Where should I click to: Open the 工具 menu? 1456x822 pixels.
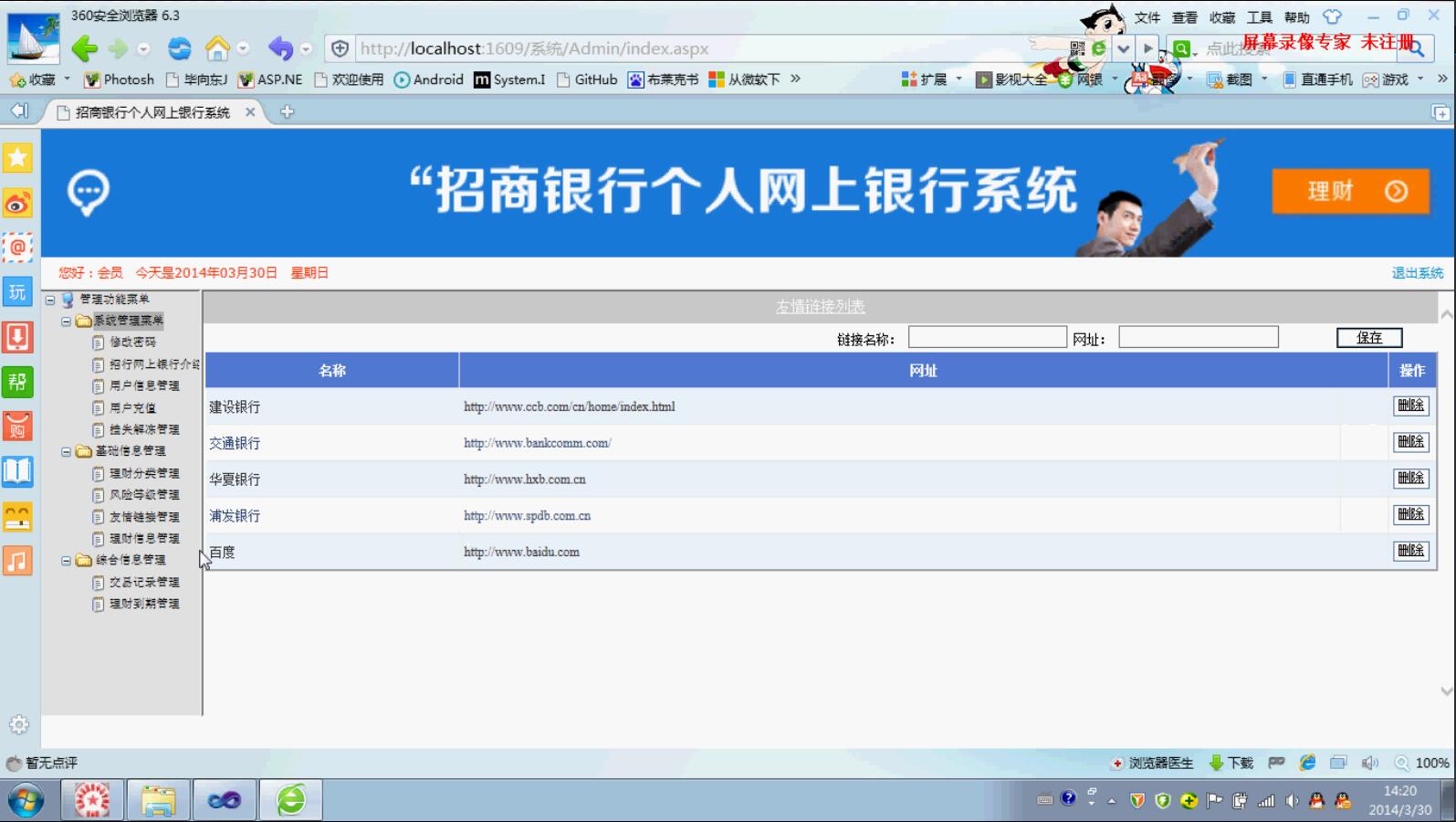coord(1260,17)
